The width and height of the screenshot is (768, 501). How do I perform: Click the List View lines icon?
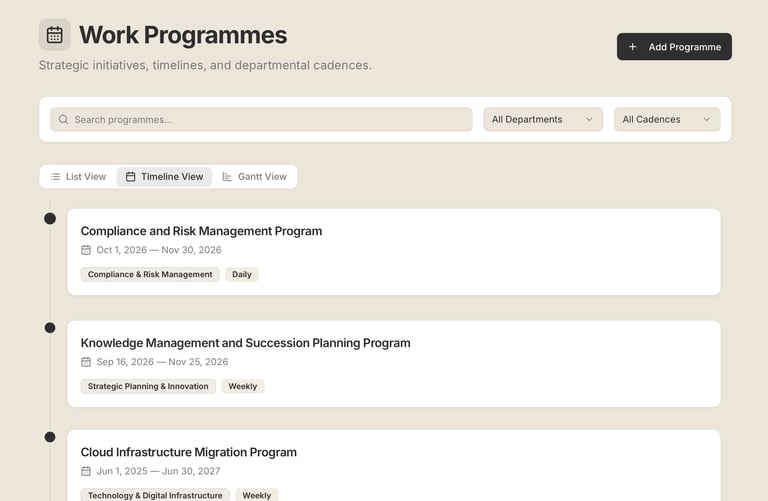click(x=56, y=177)
